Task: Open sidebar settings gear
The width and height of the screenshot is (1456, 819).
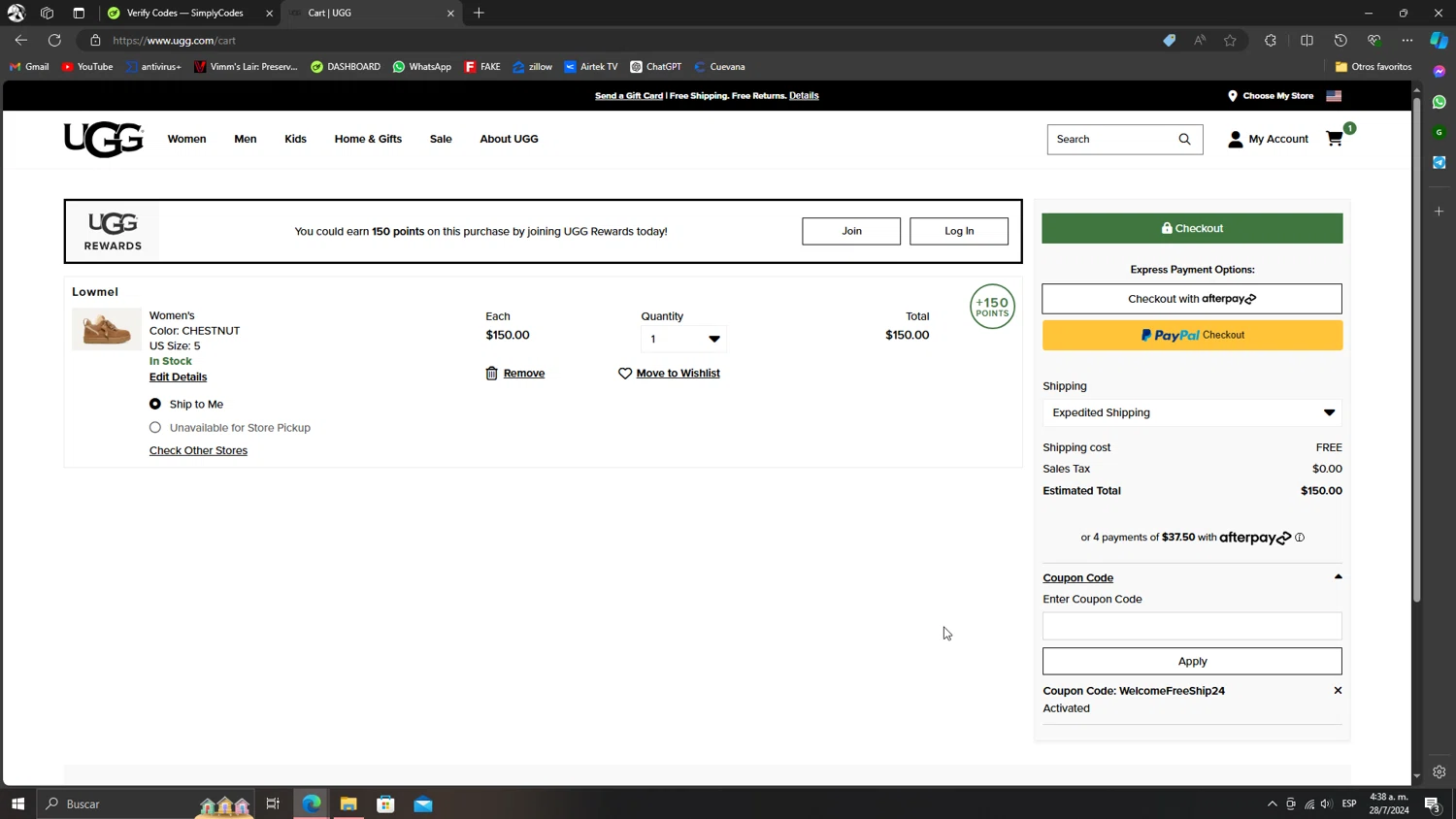Action: 1439,772
